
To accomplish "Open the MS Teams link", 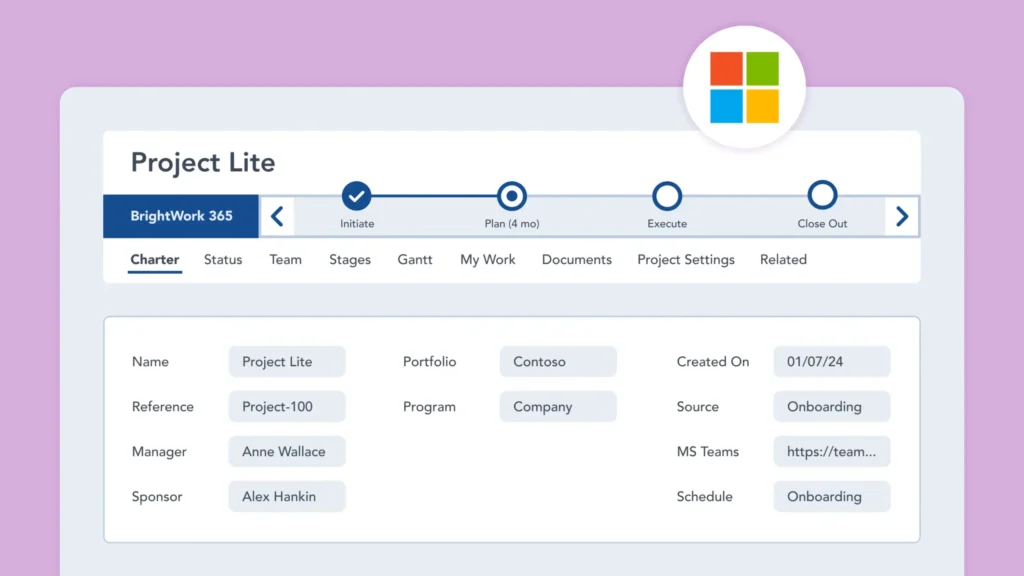I will (x=831, y=452).
